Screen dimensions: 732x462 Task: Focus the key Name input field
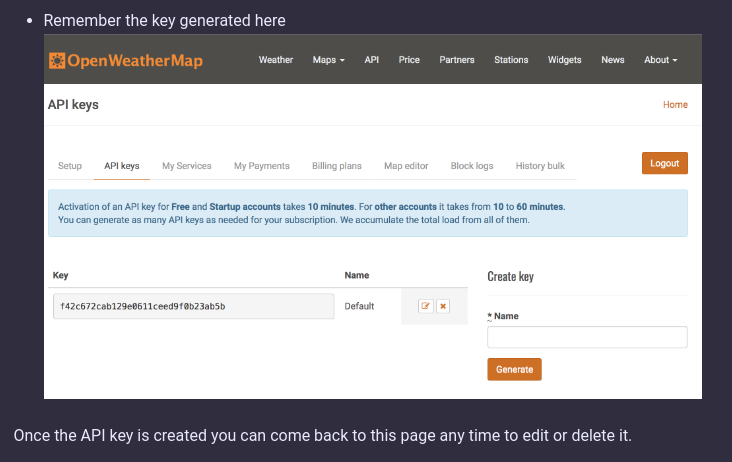tap(587, 337)
